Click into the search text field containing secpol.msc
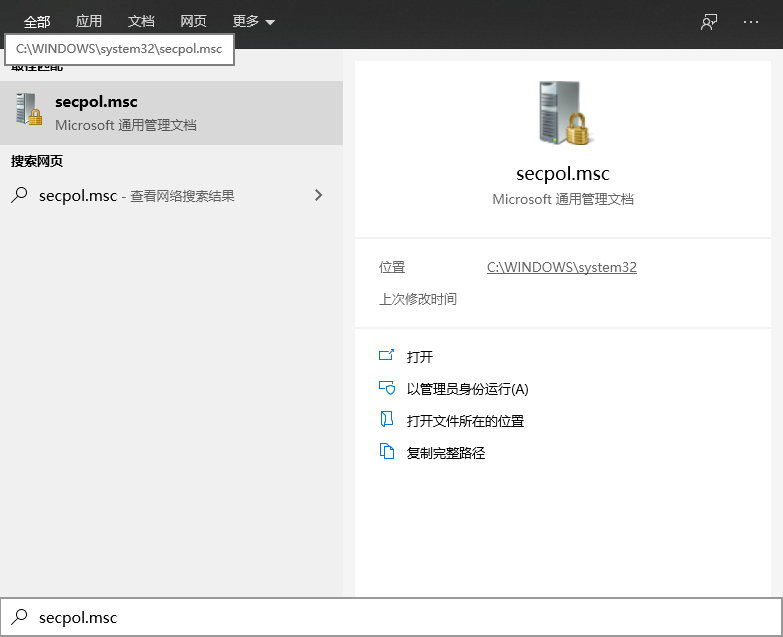This screenshot has height=637, width=783. tap(400, 617)
